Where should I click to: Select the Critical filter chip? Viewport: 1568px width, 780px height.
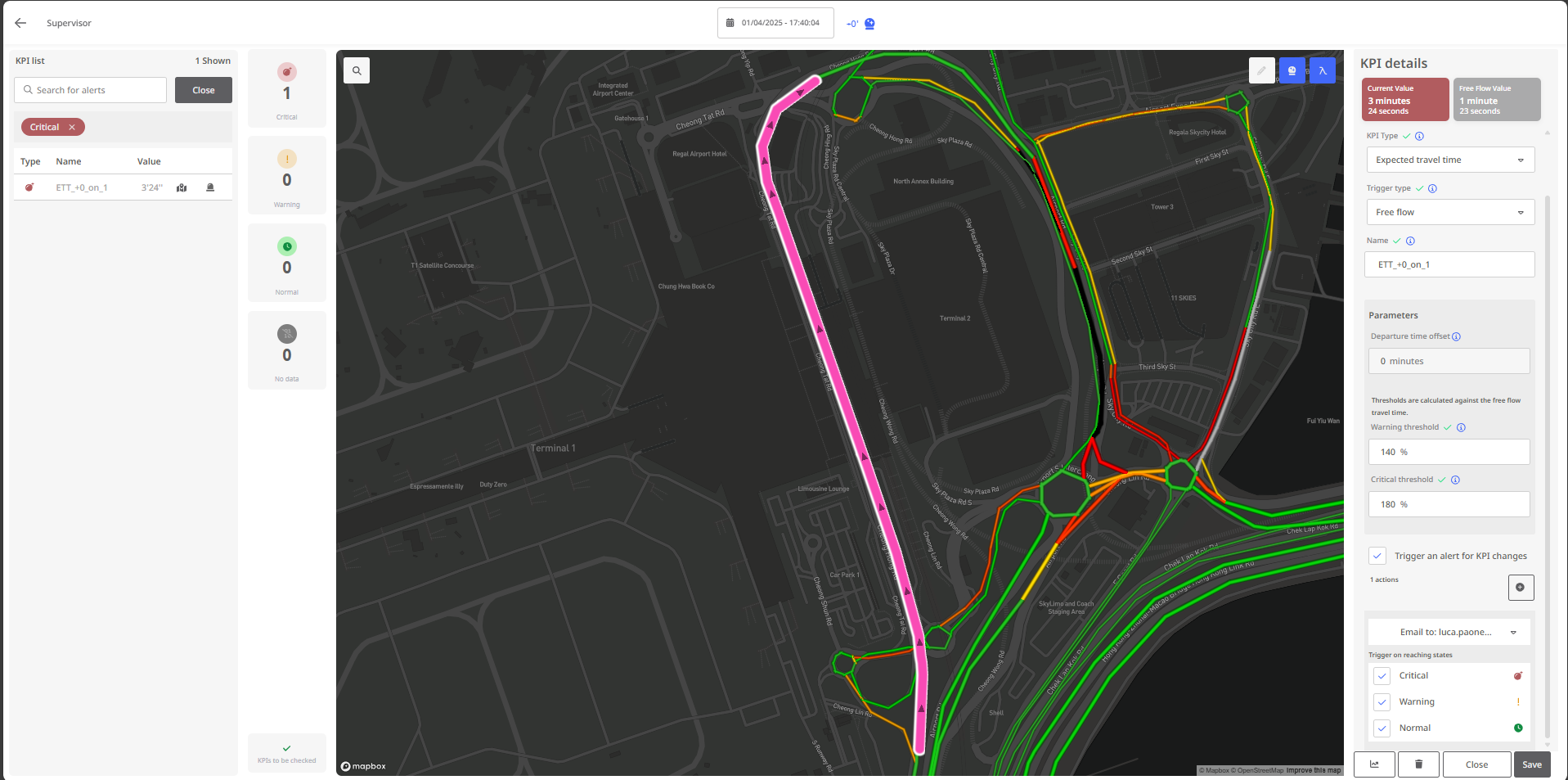(45, 127)
